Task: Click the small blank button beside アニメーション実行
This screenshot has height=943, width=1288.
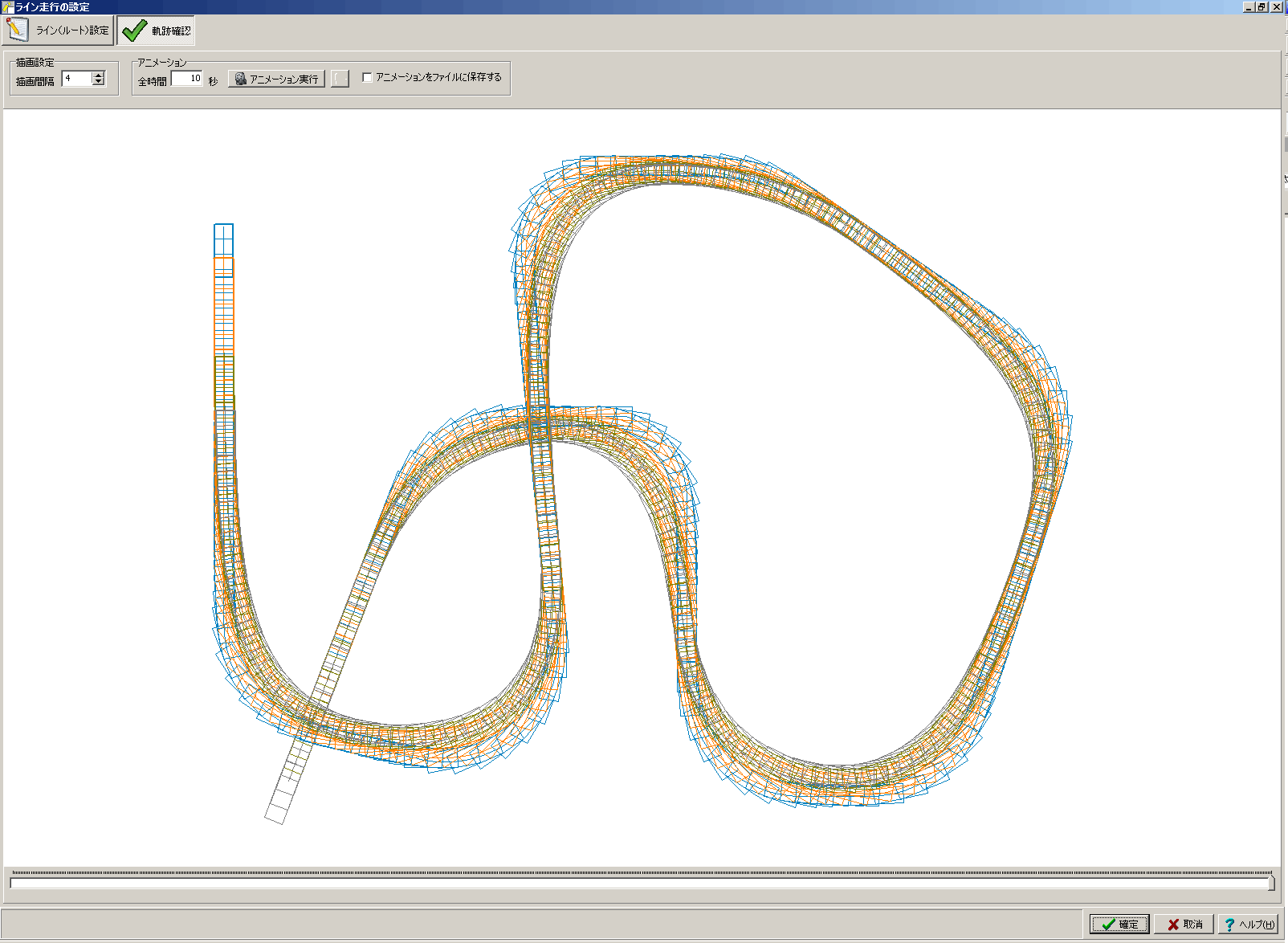Action: click(340, 79)
